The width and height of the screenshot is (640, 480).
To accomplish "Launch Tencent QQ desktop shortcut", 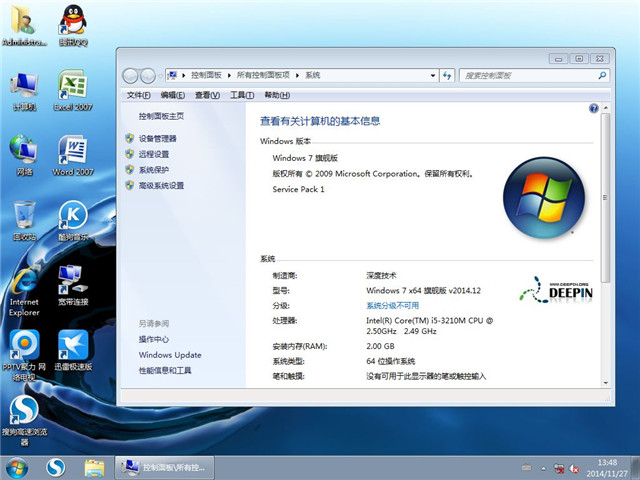I will [73, 25].
